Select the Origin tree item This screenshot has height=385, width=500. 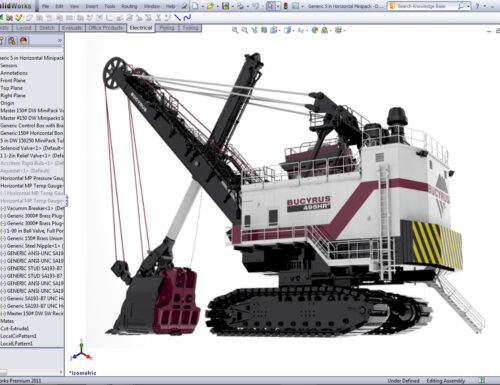[7, 103]
